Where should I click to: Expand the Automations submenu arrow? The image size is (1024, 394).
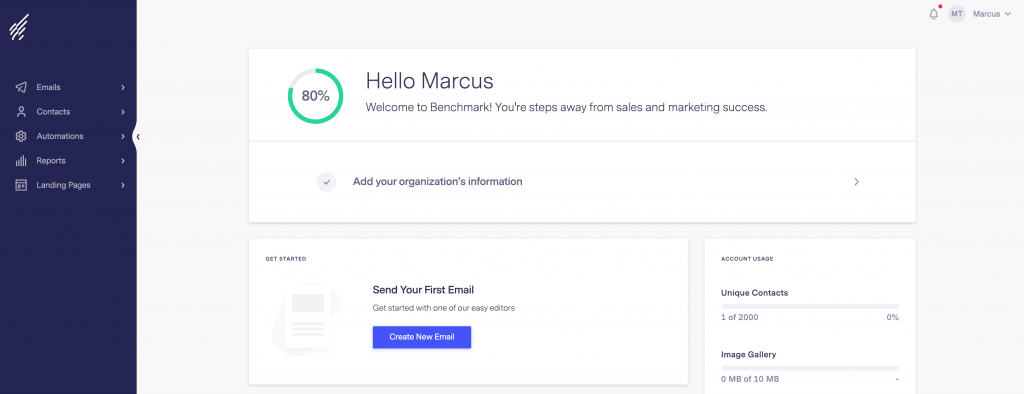click(x=123, y=136)
